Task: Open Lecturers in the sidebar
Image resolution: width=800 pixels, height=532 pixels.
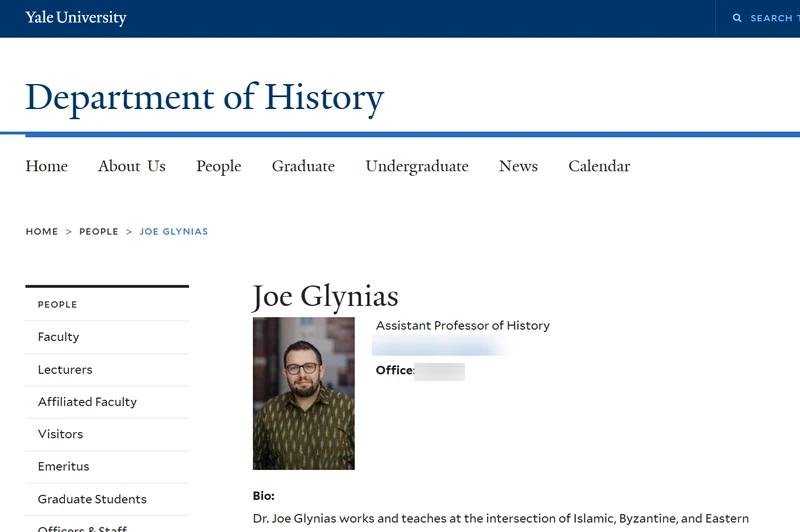Action: [107, 370]
